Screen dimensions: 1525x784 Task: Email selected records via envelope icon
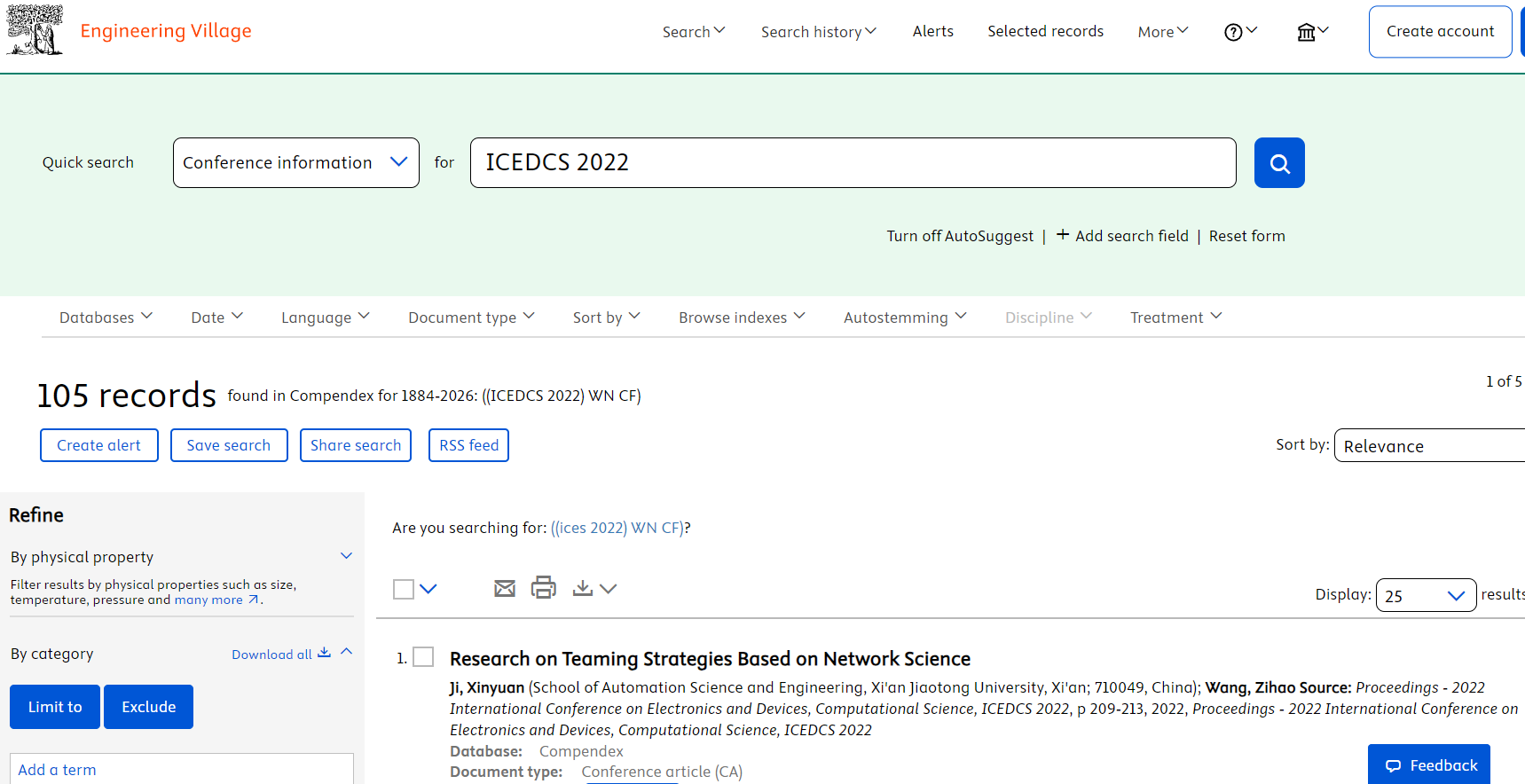(x=505, y=588)
